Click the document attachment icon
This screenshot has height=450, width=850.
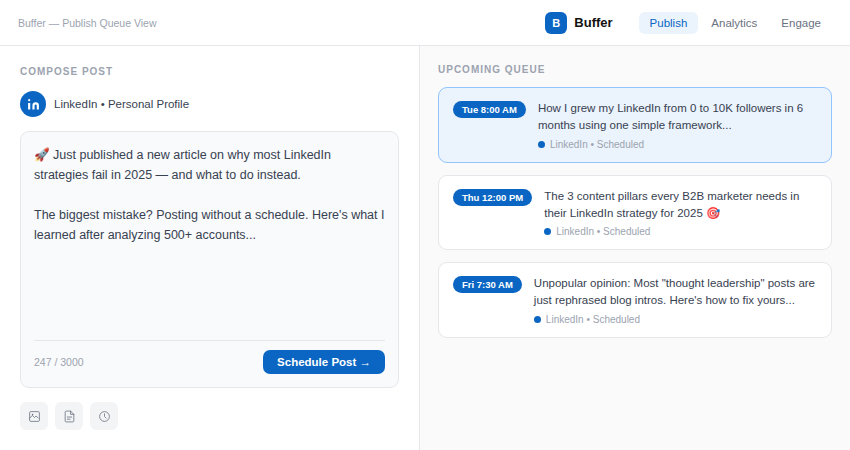pos(69,416)
